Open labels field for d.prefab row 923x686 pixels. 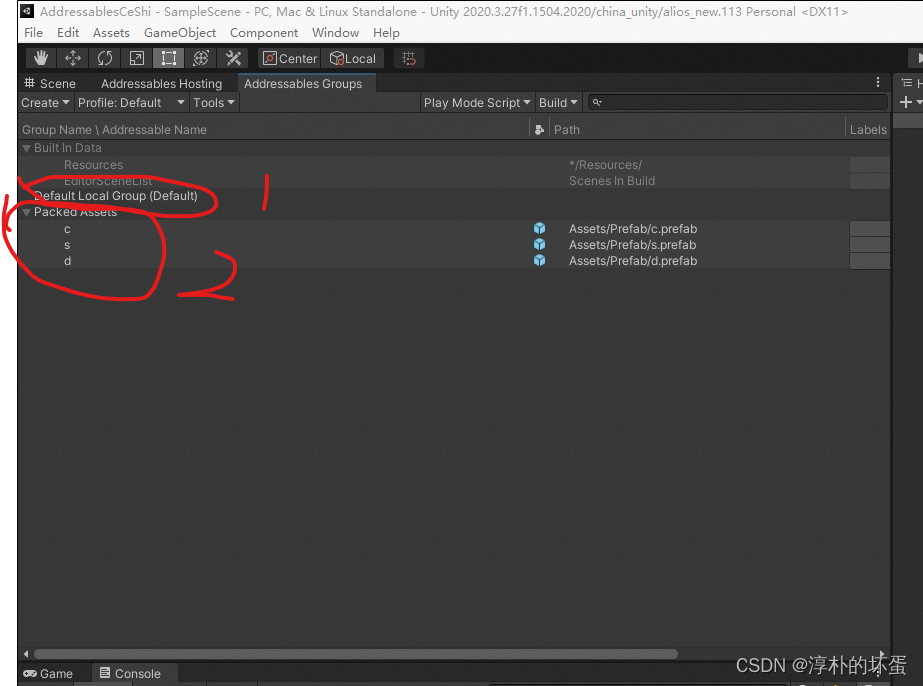869,260
